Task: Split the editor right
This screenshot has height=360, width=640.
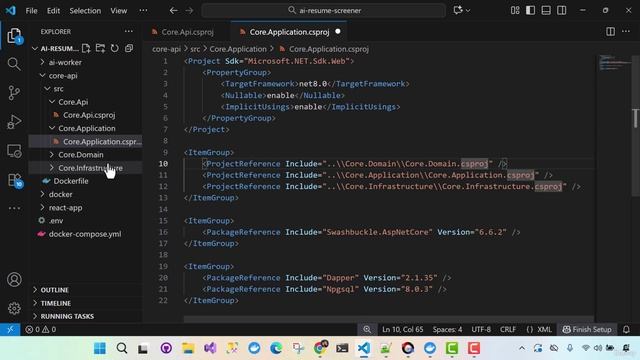Action: pyautogui.click(x=610, y=31)
